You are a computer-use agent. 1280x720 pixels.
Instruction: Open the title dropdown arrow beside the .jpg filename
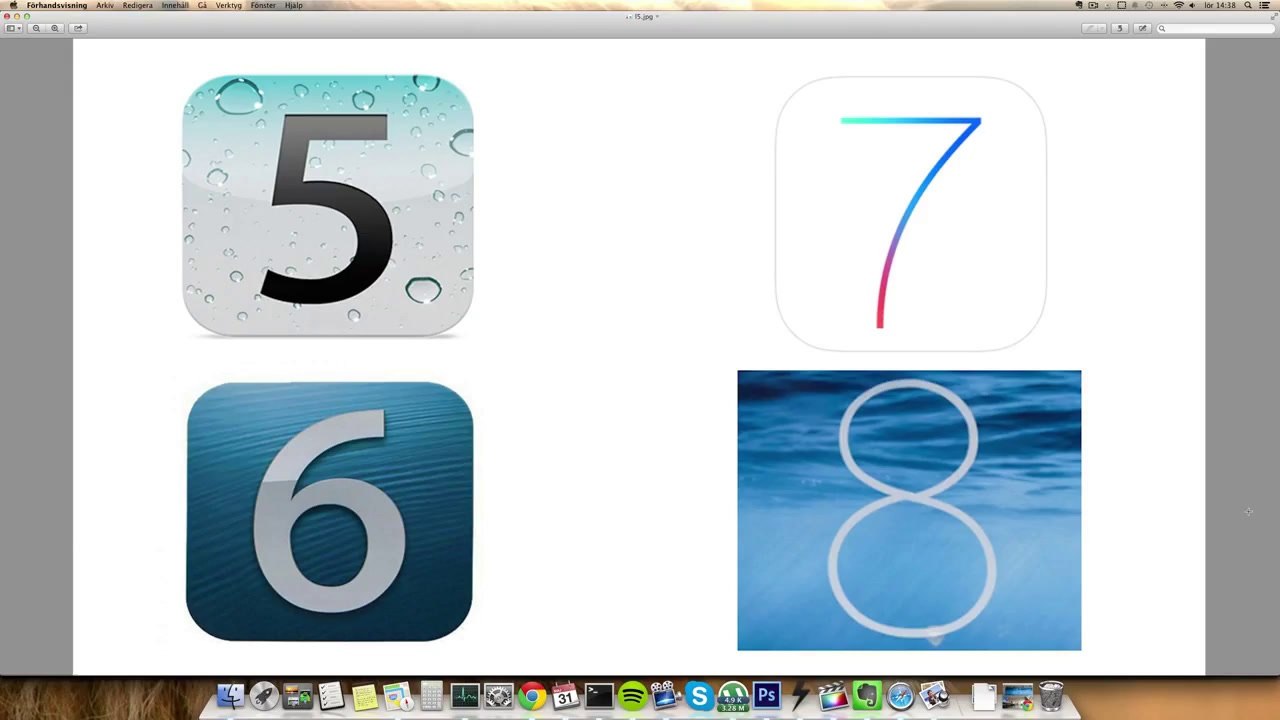(657, 17)
